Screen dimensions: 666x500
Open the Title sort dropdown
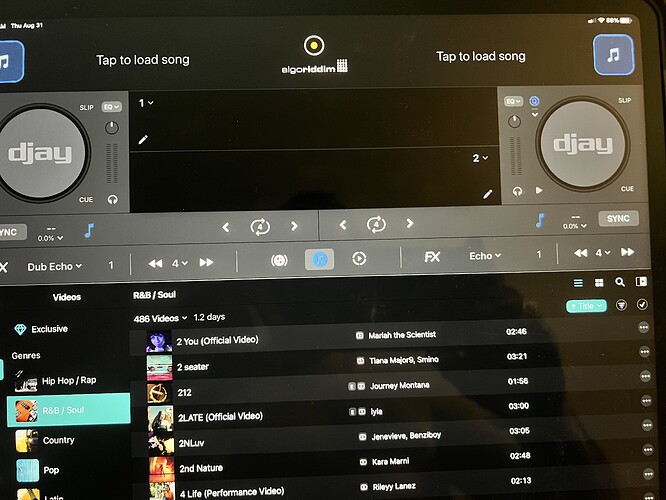point(586,306)
